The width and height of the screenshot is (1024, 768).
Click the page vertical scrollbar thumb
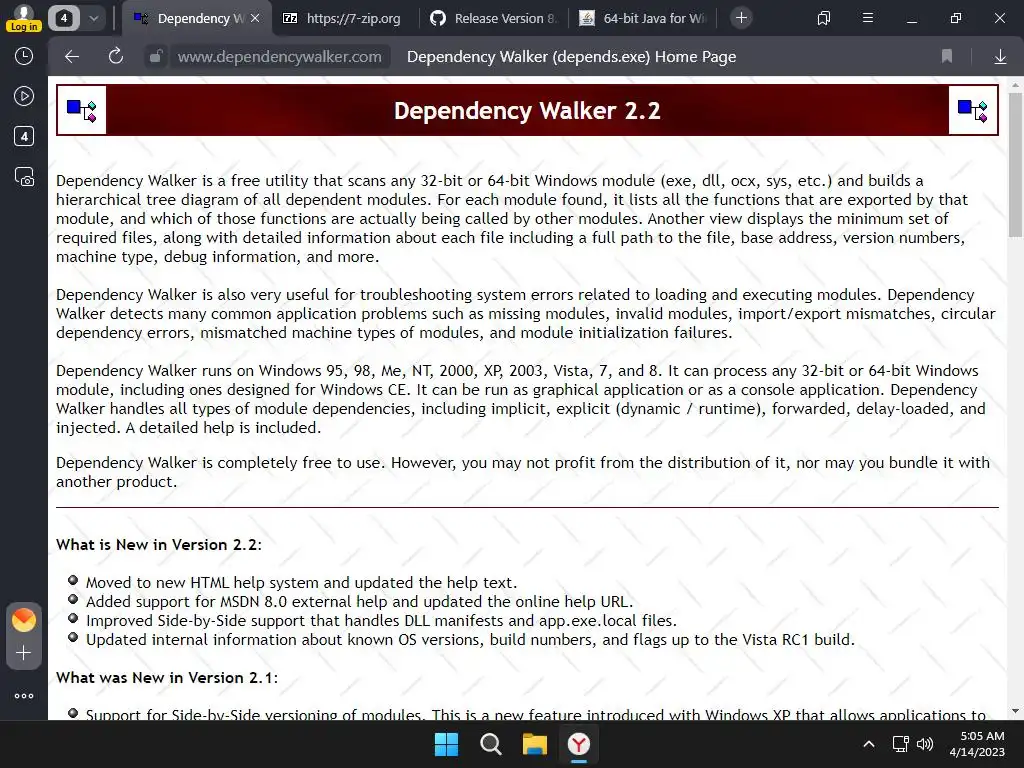pyautogui.click(x=1015, y=165)
